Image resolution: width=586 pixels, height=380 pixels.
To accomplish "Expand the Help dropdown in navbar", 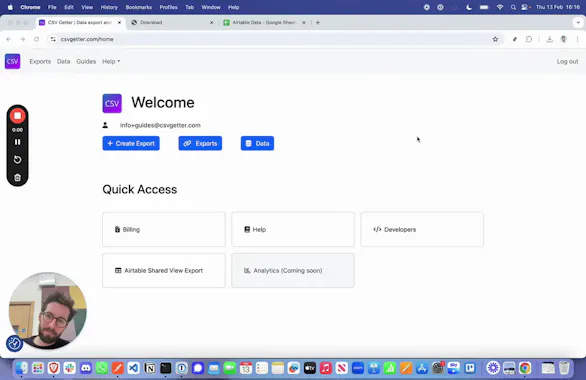I will tap(111, 61).
